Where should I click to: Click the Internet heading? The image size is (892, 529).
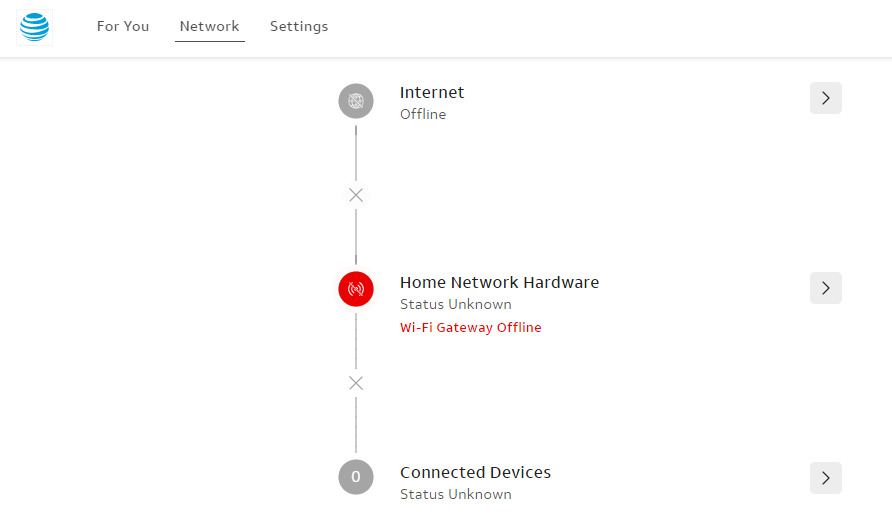click(432, 92)
